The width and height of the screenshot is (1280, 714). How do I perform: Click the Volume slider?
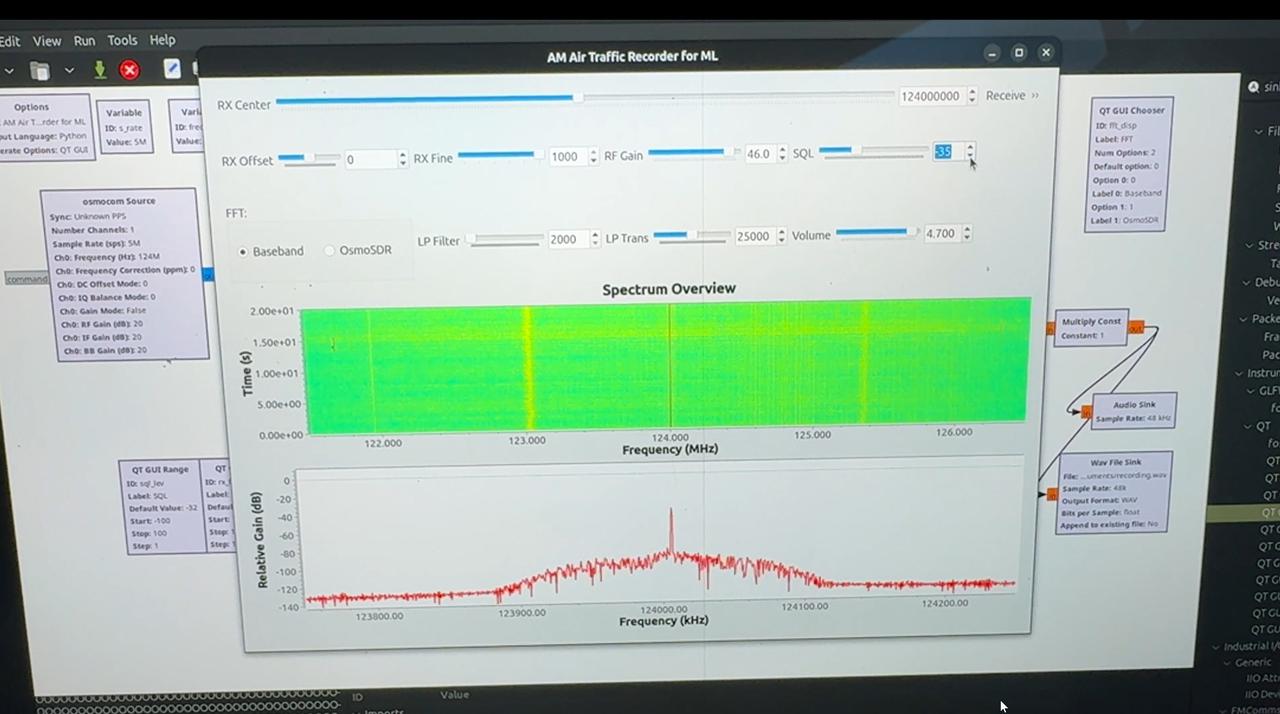tap(877, 232)
